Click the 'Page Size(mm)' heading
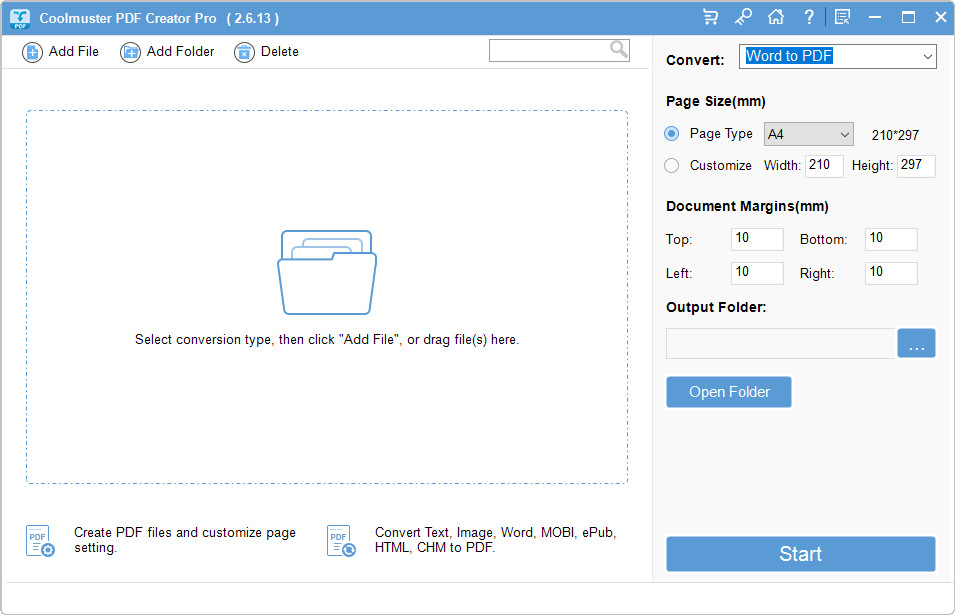Viewport: 955px width, 615px height. pyautogui.click(x=716, y=102)
